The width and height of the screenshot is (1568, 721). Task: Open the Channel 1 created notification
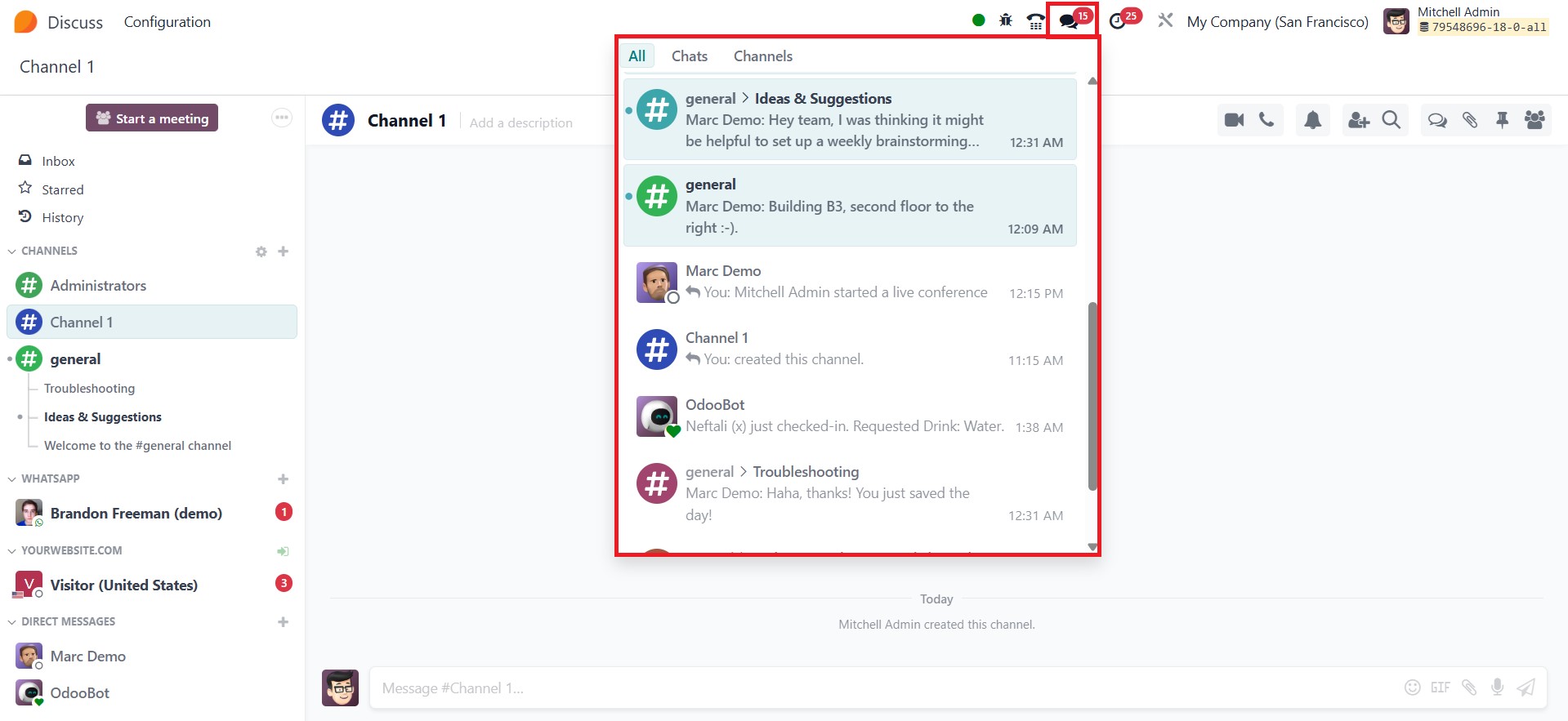point(850,349)
